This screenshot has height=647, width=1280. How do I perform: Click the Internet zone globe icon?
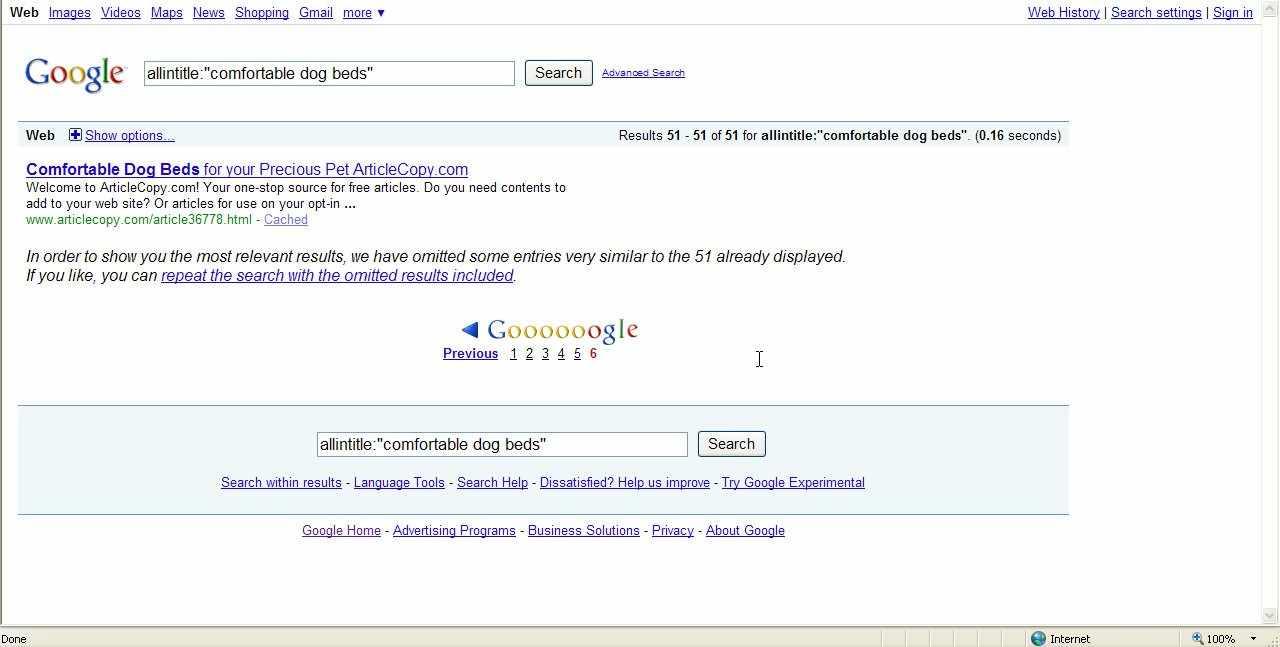pyautogui.click(x=1038, y=639)
